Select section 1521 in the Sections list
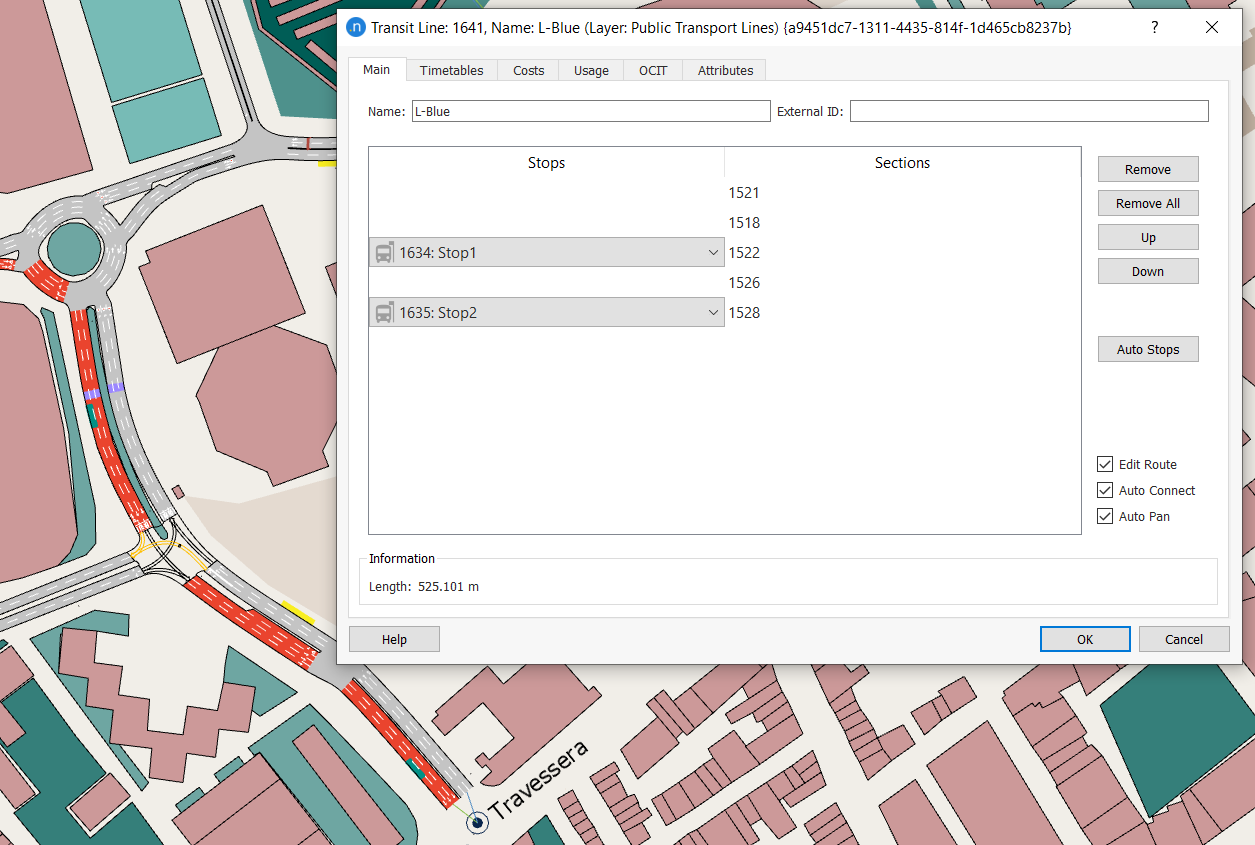Image resolution: width=1255 pixels, height=845 pixels. [744, 193]
